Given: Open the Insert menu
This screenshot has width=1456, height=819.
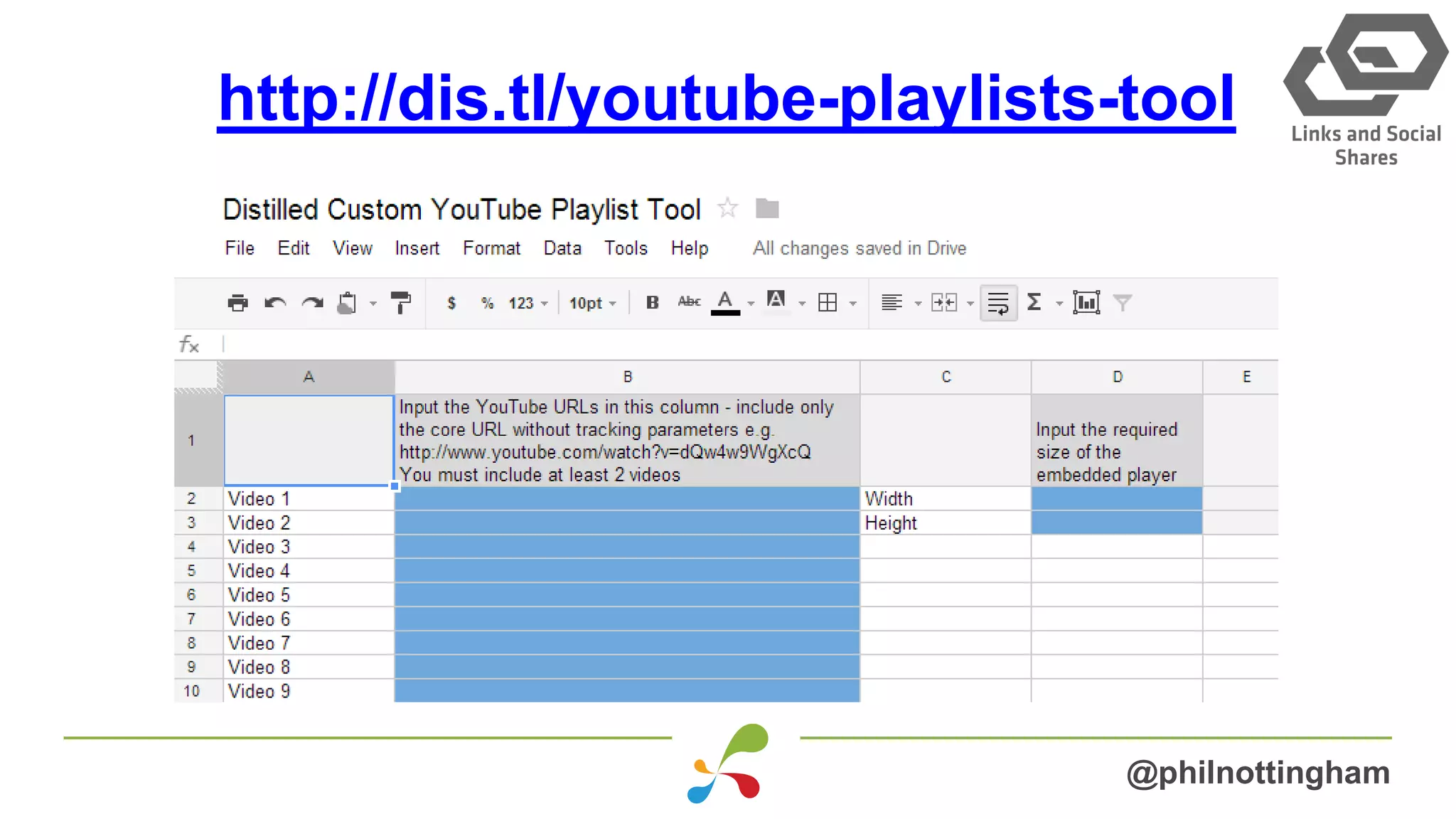Looking at the screenshot, I should coord(417,248).
